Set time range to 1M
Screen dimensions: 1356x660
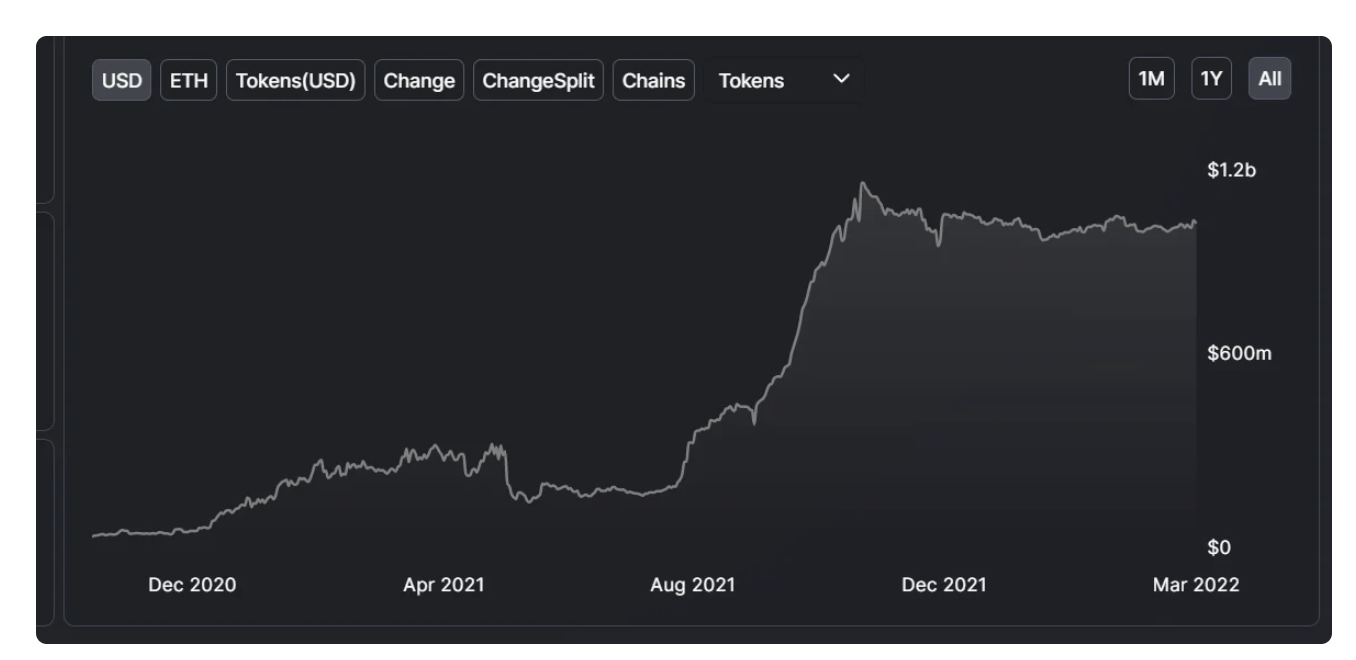(x=1152, y=79)
